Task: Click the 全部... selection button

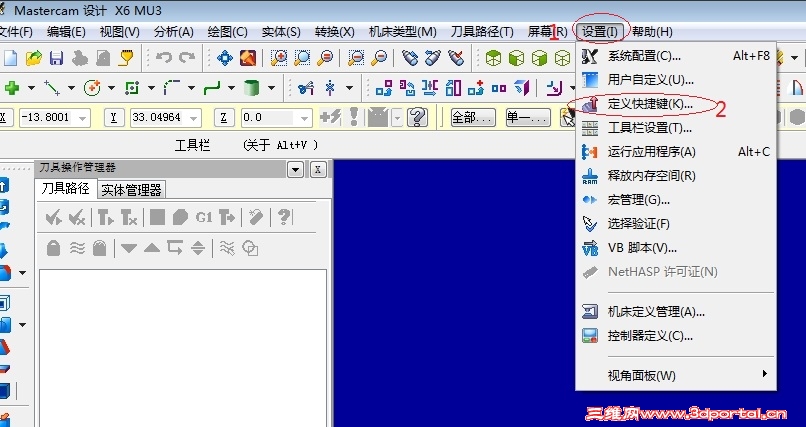Action: point(473,118)
